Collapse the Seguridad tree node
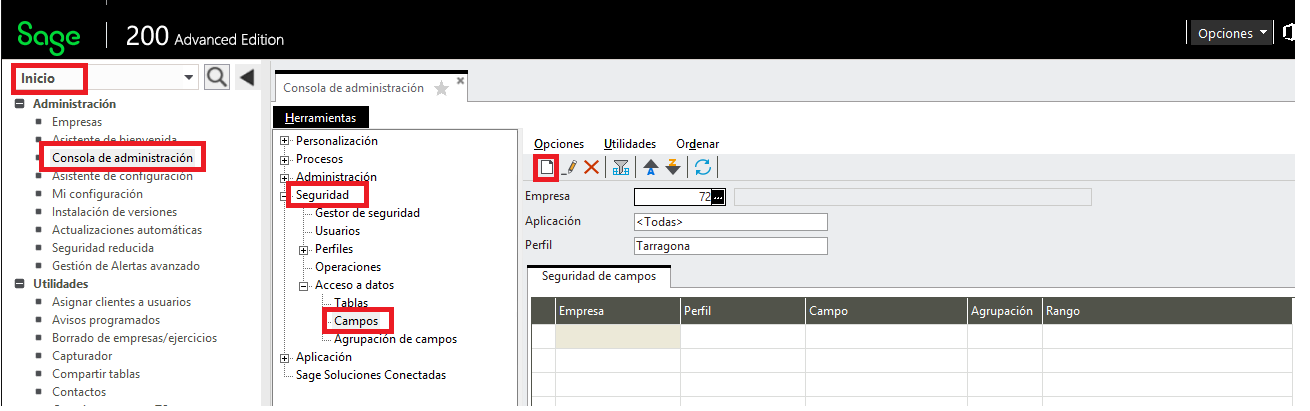Image resolution: width=1310 pixels, height=411 pixels. (x=286, y=195)
